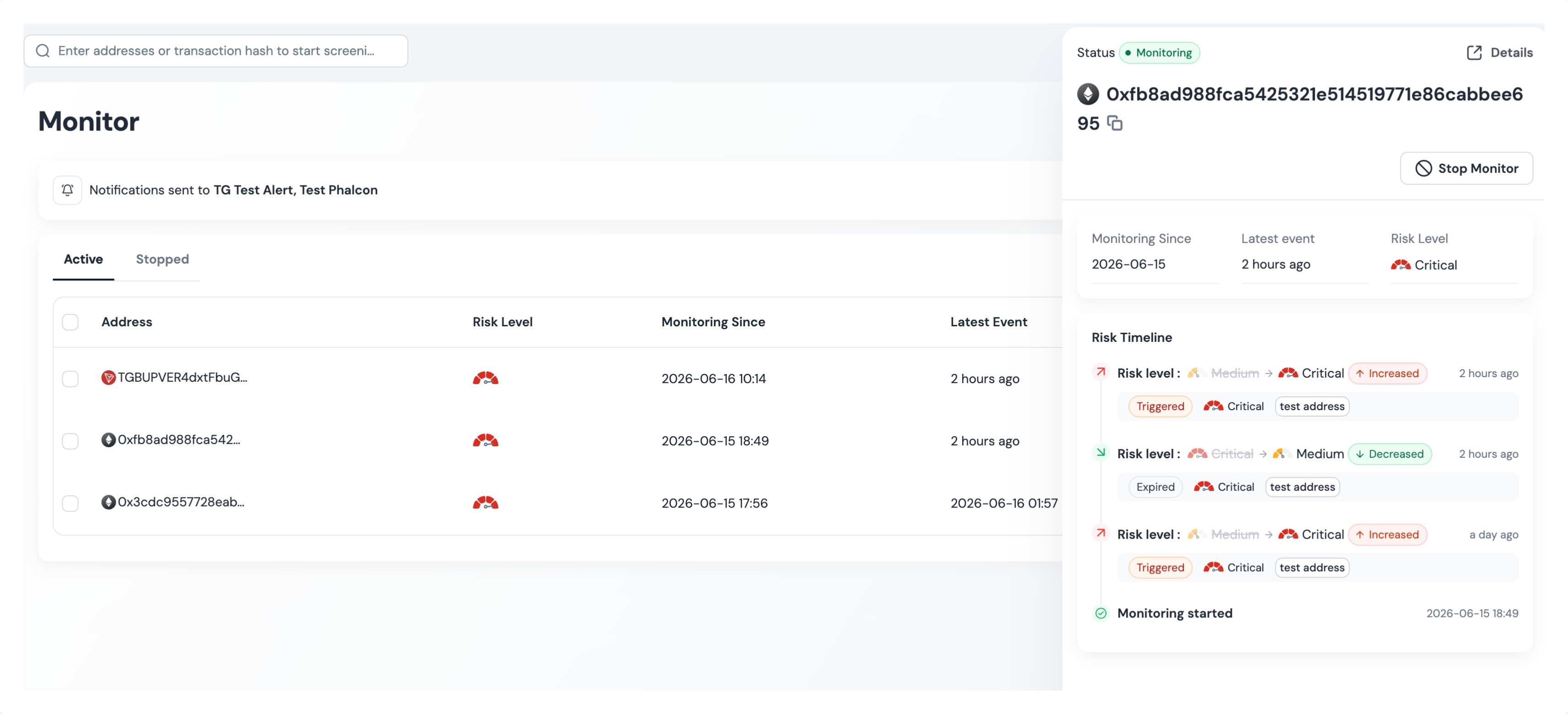Click the Tron icon on TGBUPVER4dxtFbuG row

click(109, 378)
